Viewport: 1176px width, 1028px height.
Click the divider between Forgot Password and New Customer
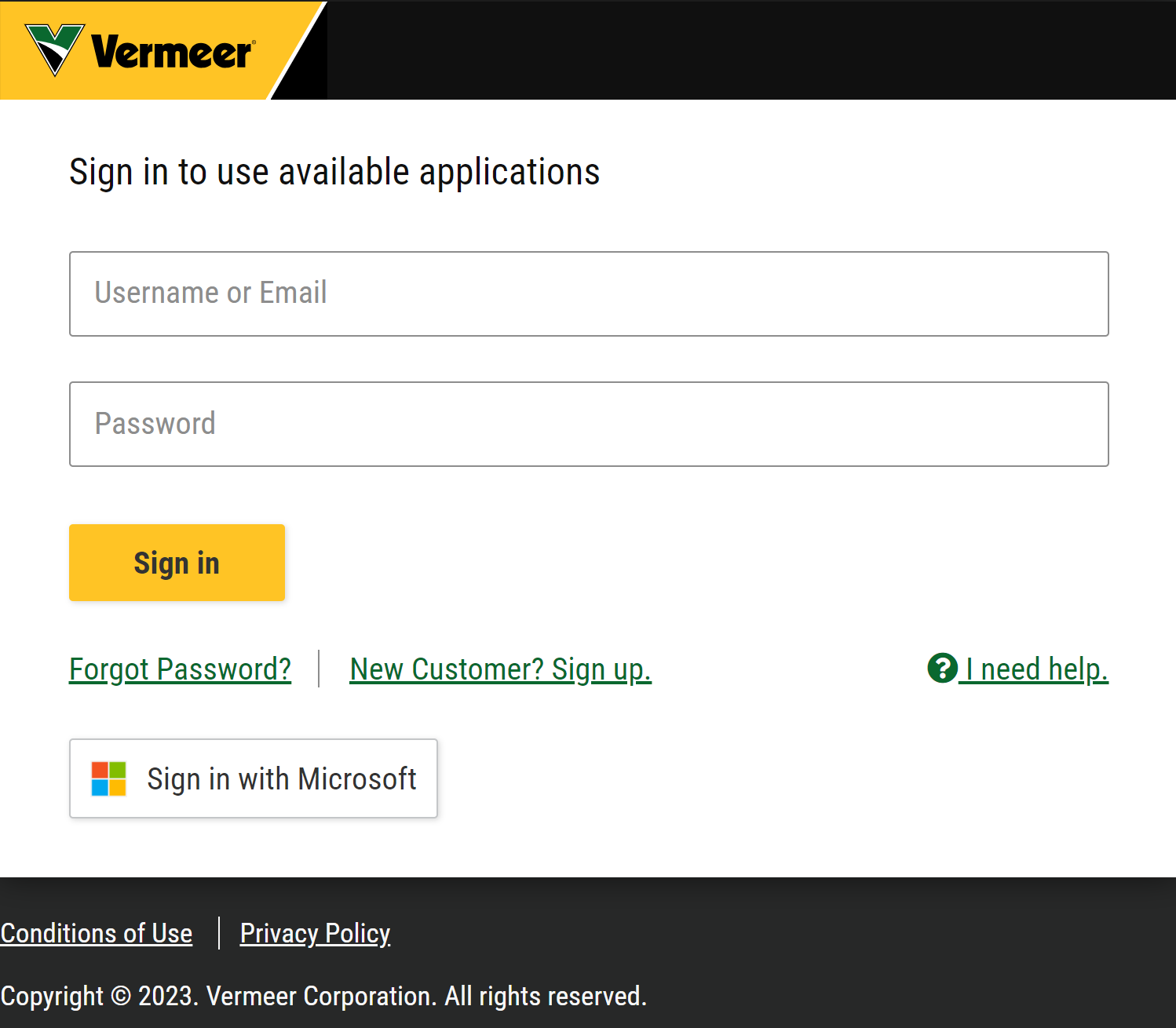[x=319, y=669]
